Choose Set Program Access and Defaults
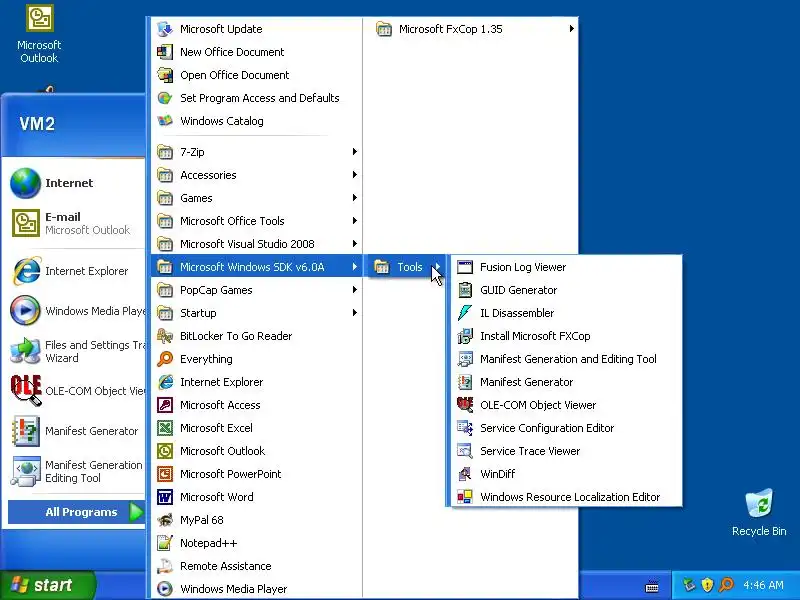The width and height of the screenshot is (800, 600). tap(257, 98)
